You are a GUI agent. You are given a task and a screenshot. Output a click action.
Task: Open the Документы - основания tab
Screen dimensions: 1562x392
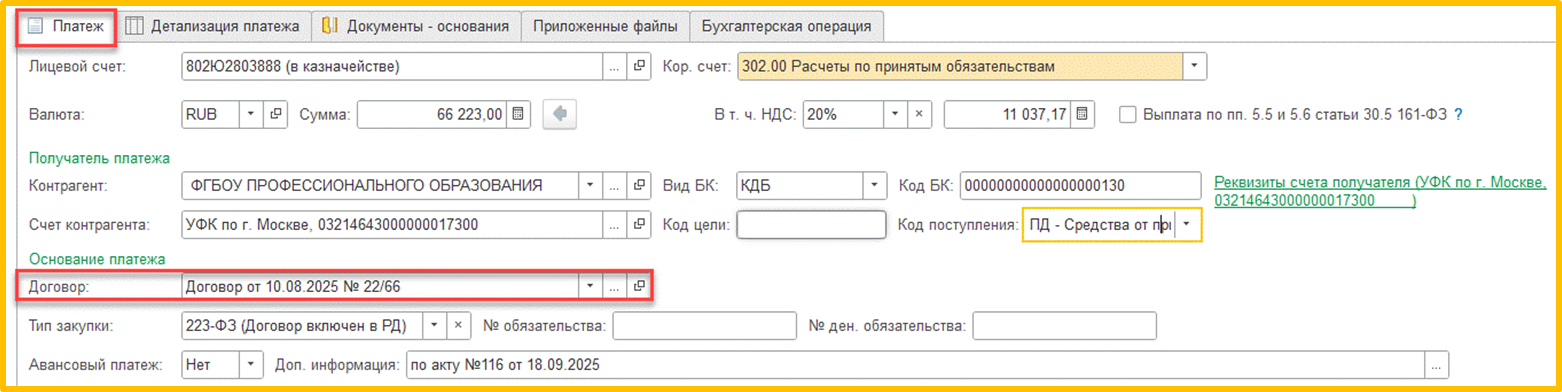click(x=416, y=26)
